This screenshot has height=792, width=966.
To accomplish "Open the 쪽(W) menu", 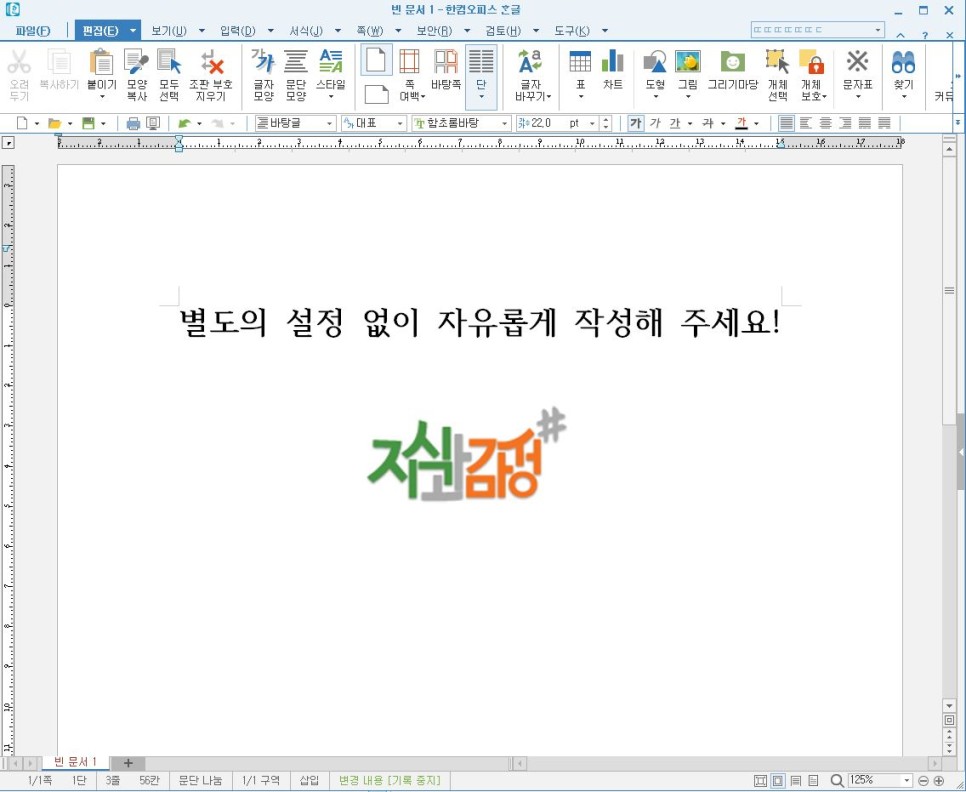I will pos(370,31).
